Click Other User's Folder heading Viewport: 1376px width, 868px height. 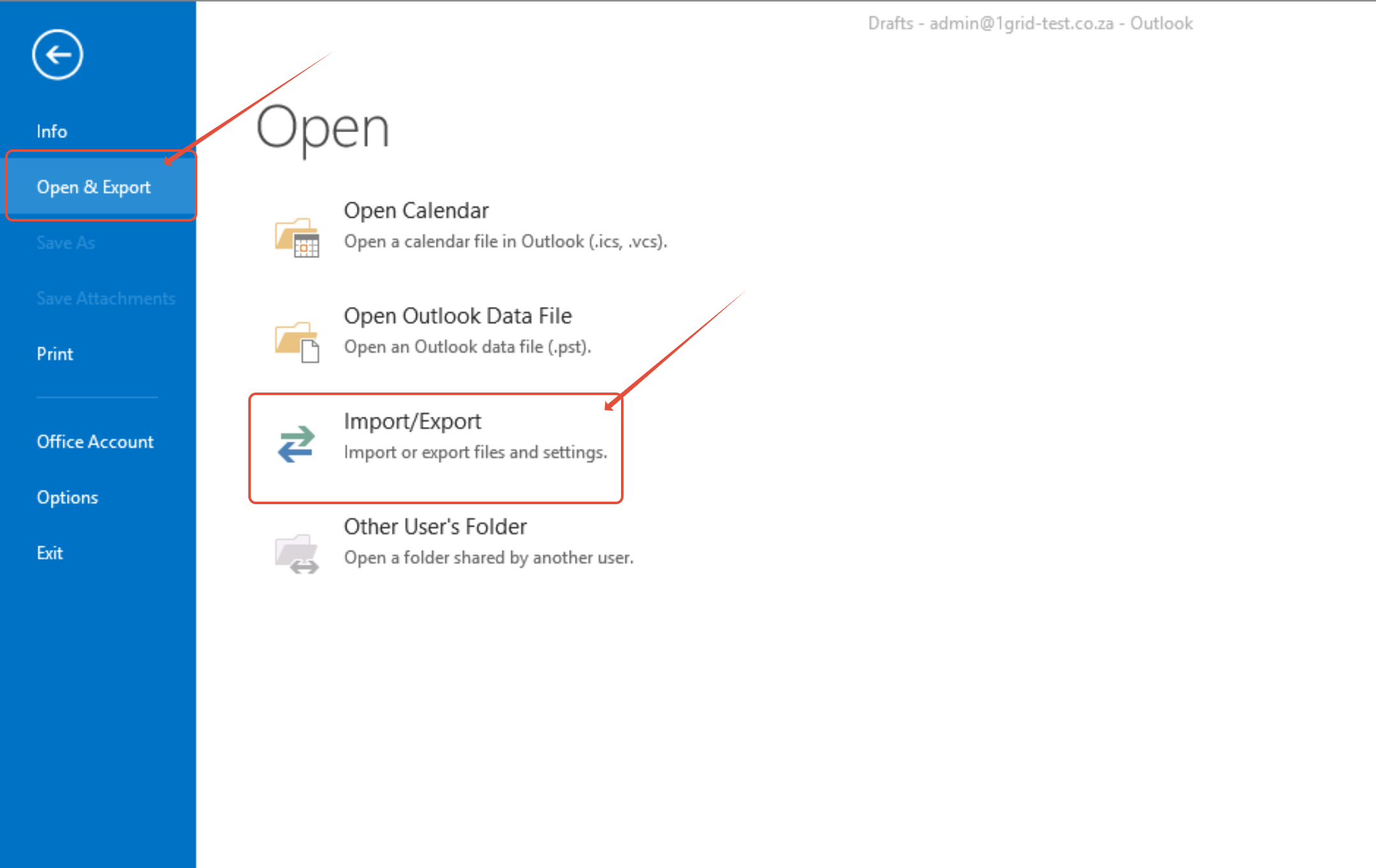pyautogui.click(x=435, y=527)
